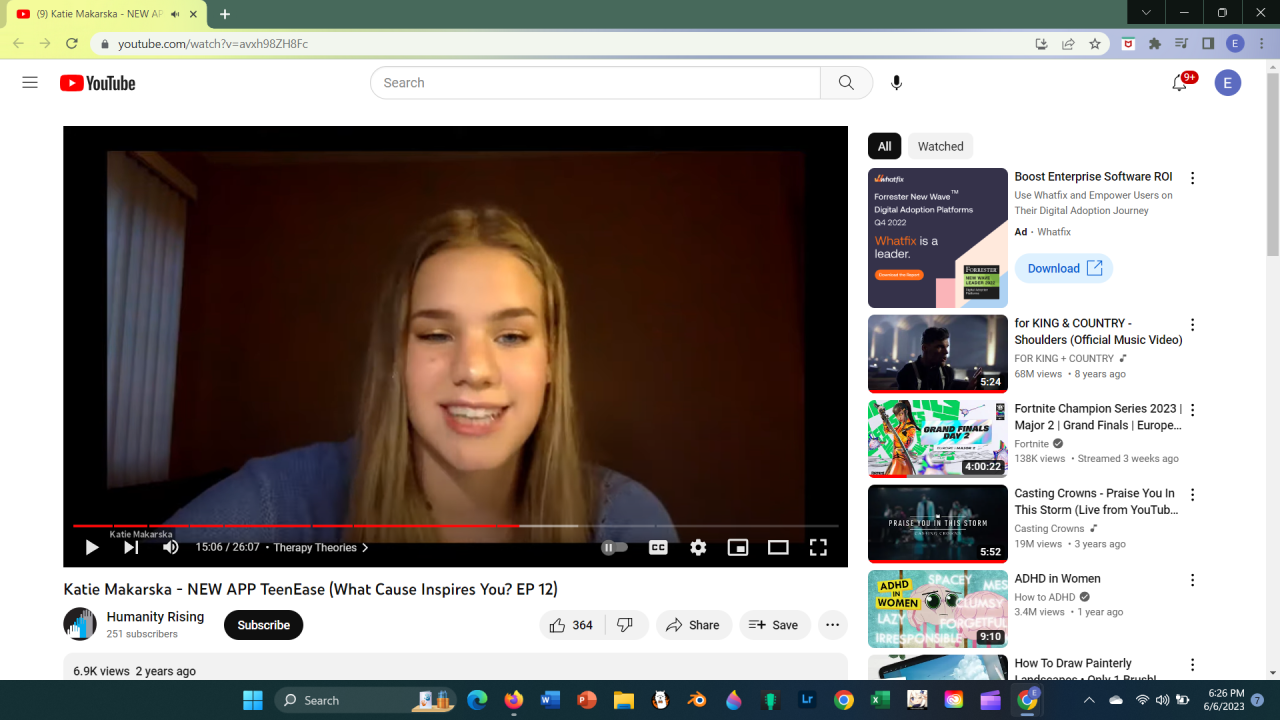Start voice search with the microphone

896,83
